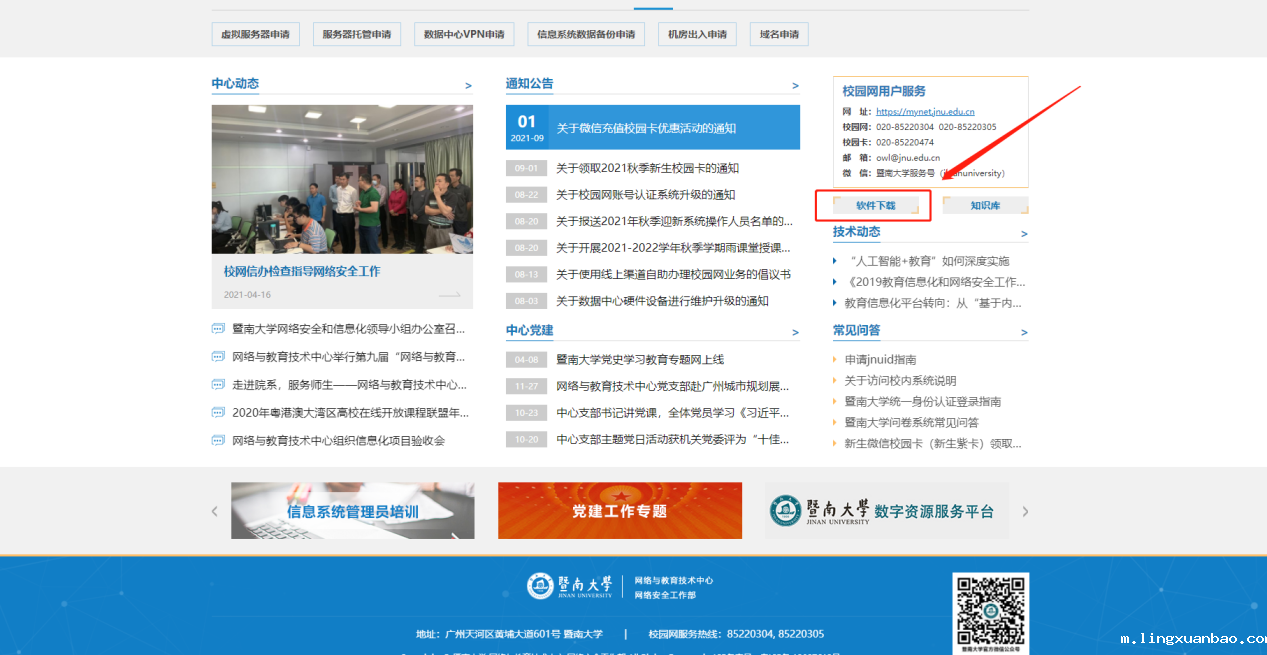The height and width of the screenshot is (655, 1267).
Task: Click message icon beside 第九届 news item
Action: pyautogui.click(x=218, y=356)
